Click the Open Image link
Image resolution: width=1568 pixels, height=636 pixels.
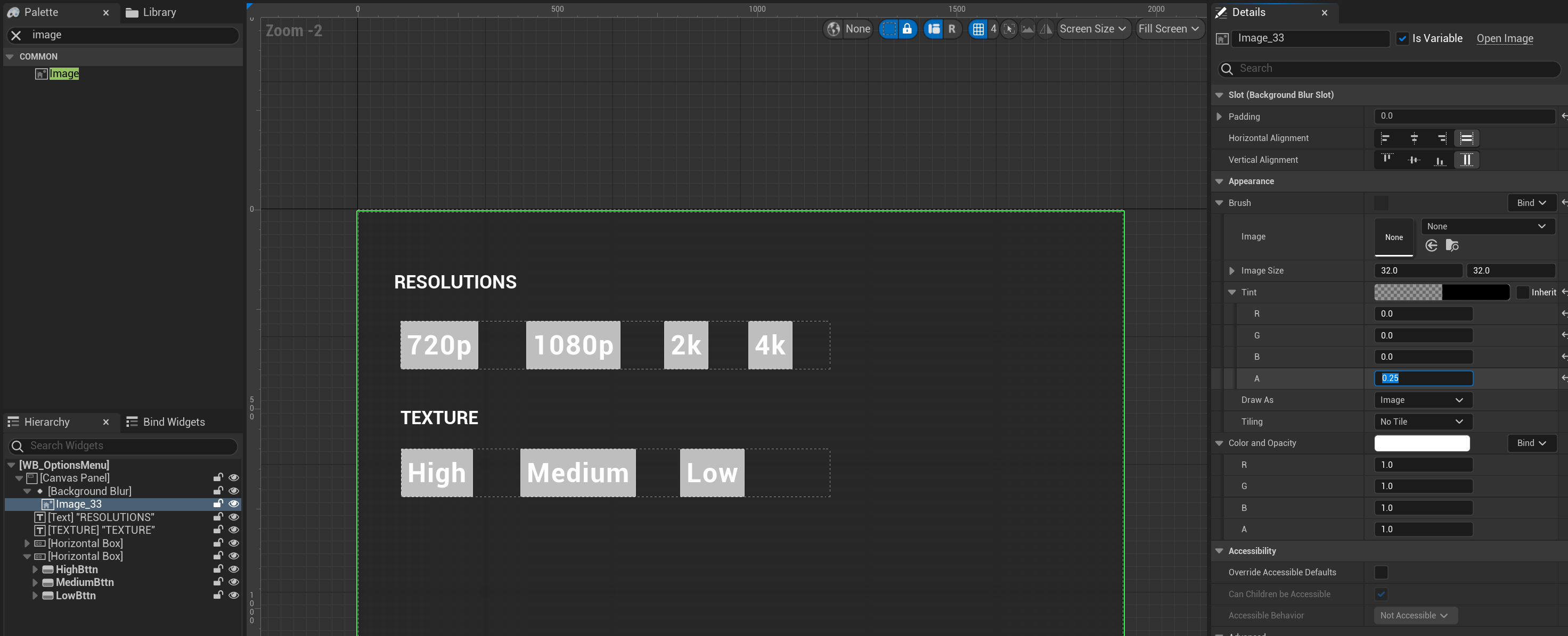pos(1504,38)
